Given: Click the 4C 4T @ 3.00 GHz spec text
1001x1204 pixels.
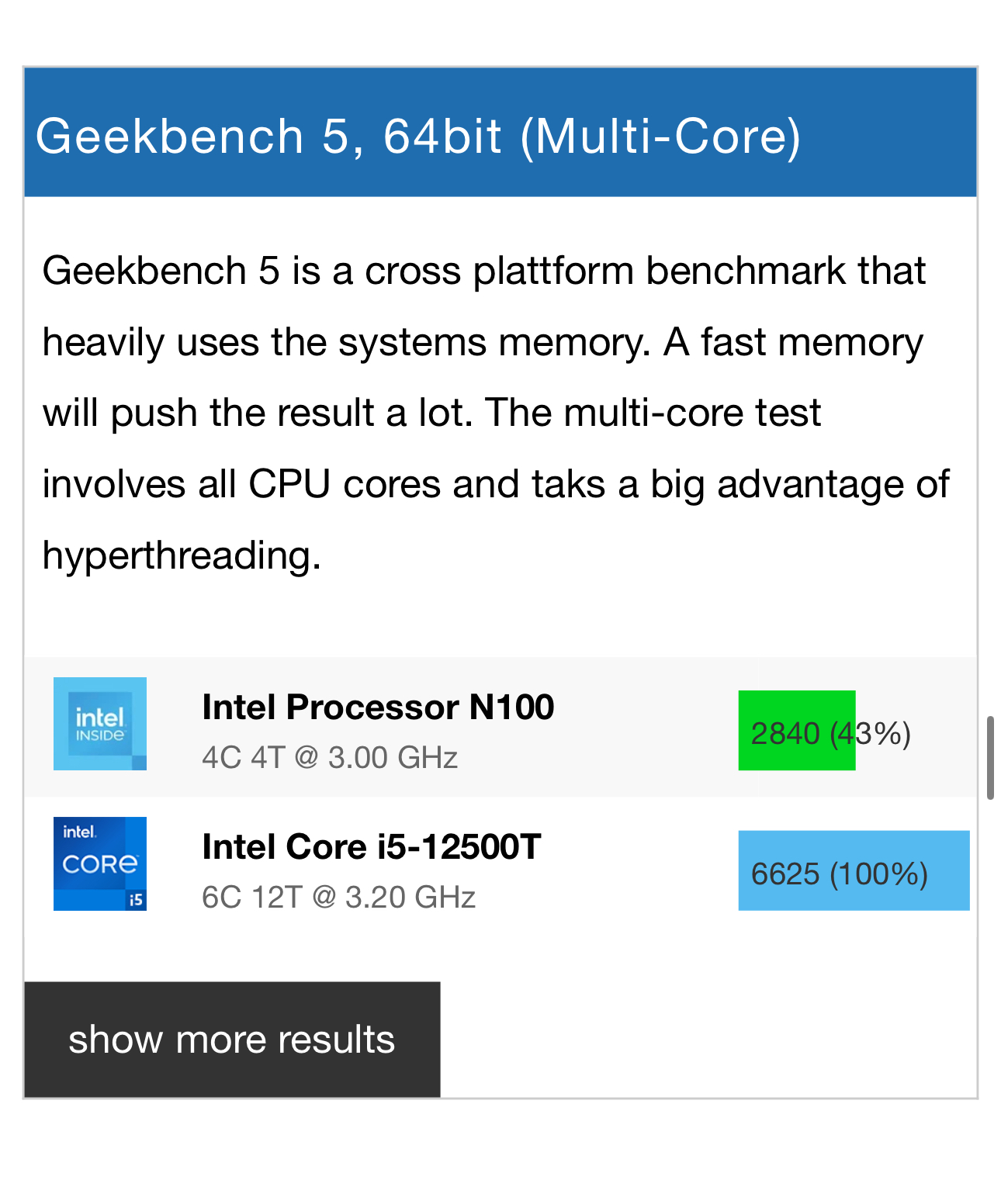Looking at the screenshot, I should point(330,758).
